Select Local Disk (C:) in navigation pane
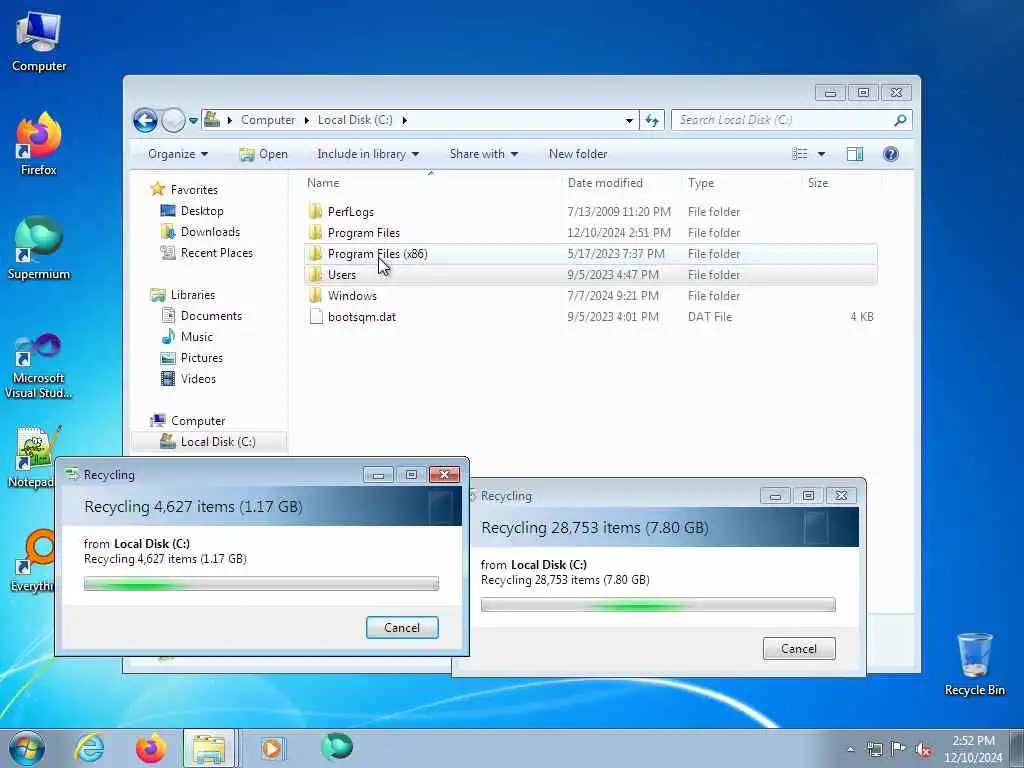 coord(209,441)
